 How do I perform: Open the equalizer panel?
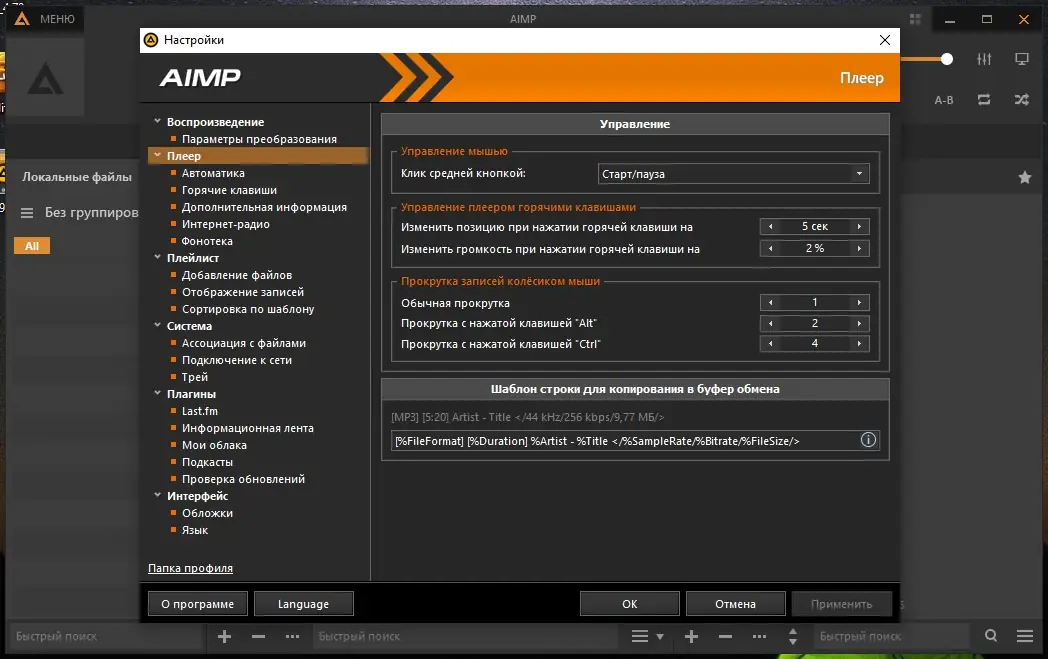coord(984,59)
